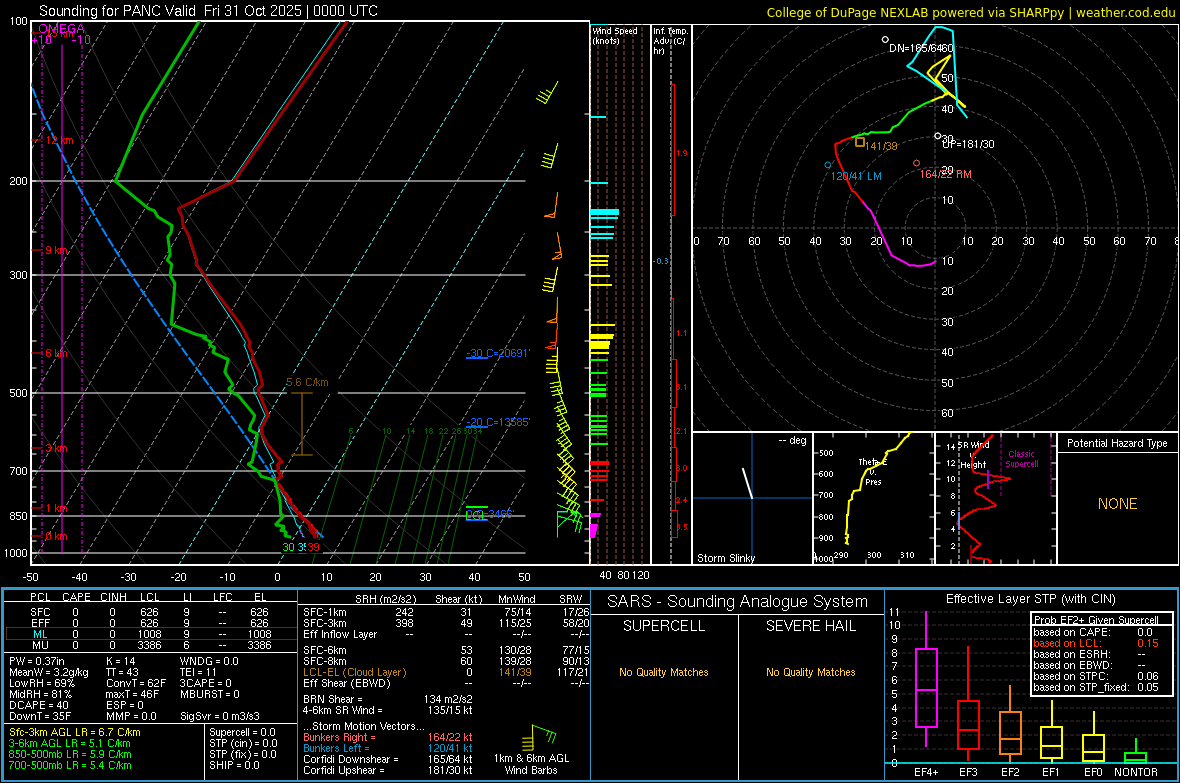Viewport: 1180px width, 783px height.
Task: Click the Corfidi Upshear = 181/30 kt line
Action: tap(388, 770)
